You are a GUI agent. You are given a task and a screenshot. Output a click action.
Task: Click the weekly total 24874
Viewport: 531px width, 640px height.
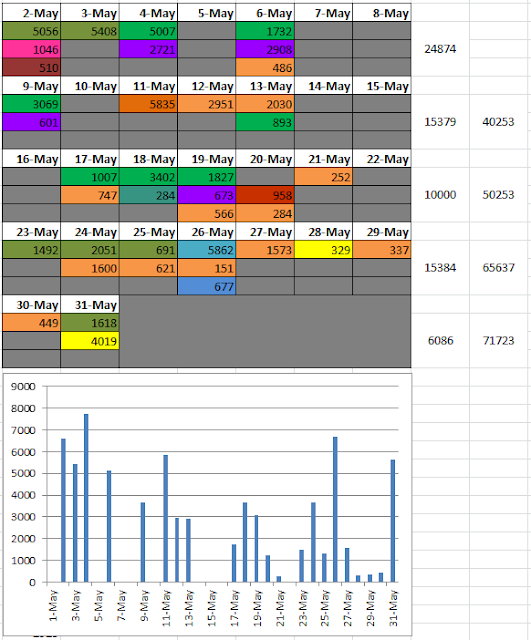440,49
